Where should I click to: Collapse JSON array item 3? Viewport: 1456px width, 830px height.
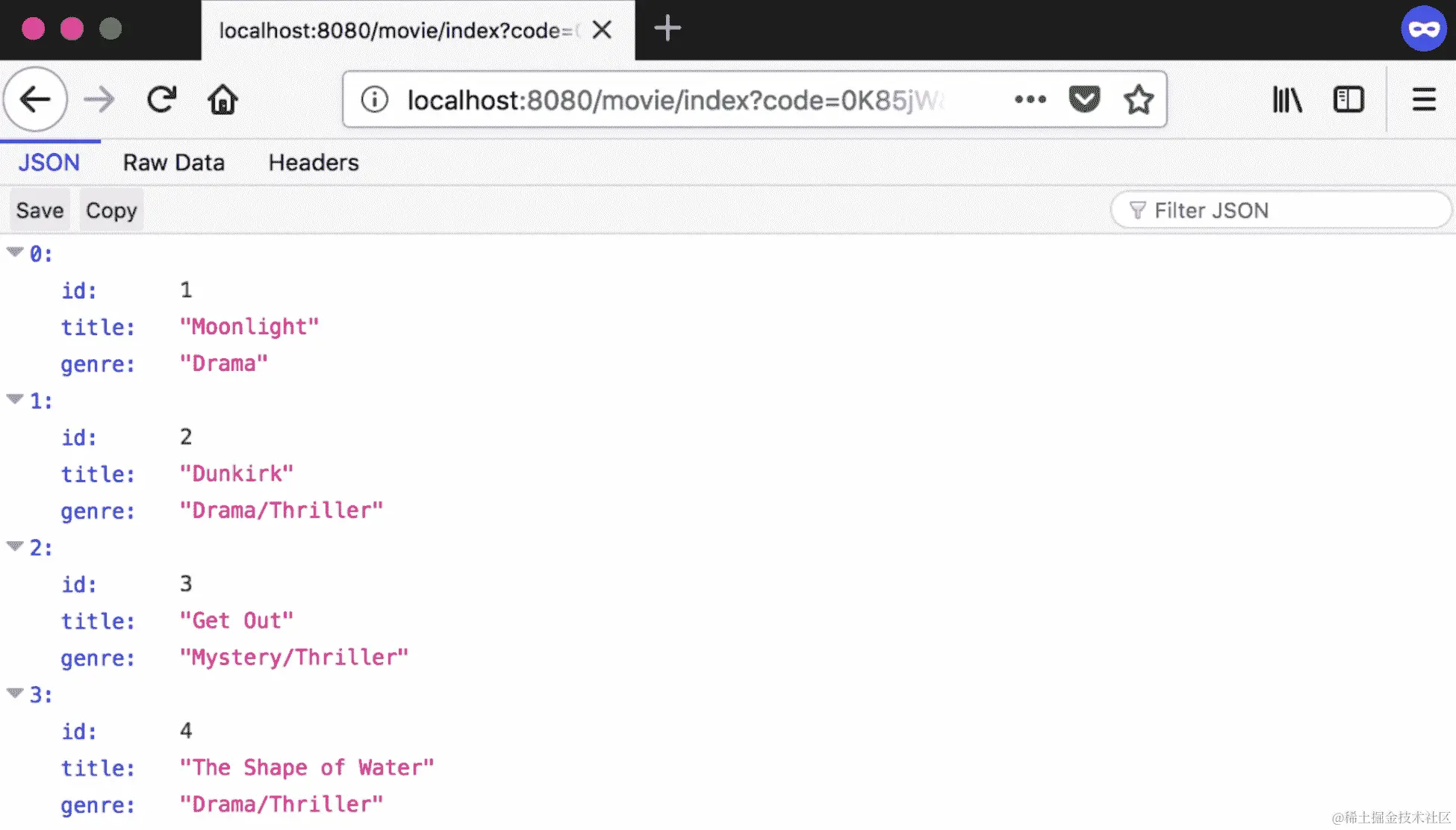pos(15,693)
